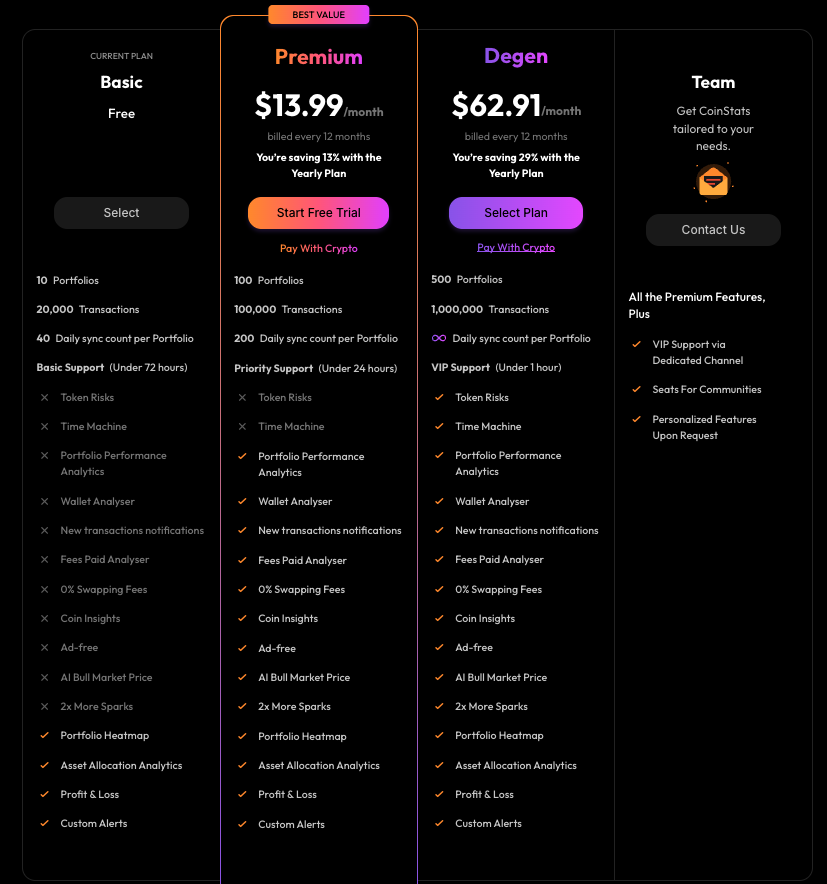Choose Select Plan for Degen
Screen dimensions: 827x884
515,213
